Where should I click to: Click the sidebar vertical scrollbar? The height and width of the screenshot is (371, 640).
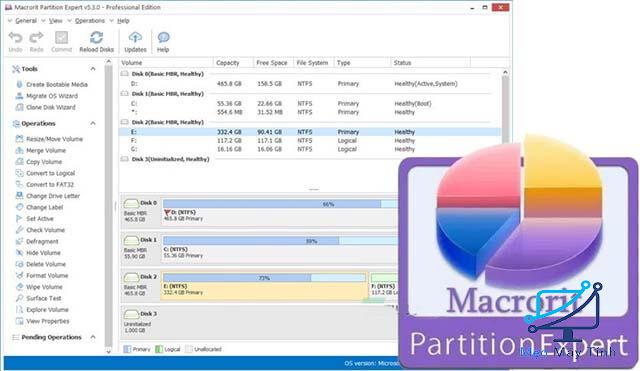click(109, 206)
